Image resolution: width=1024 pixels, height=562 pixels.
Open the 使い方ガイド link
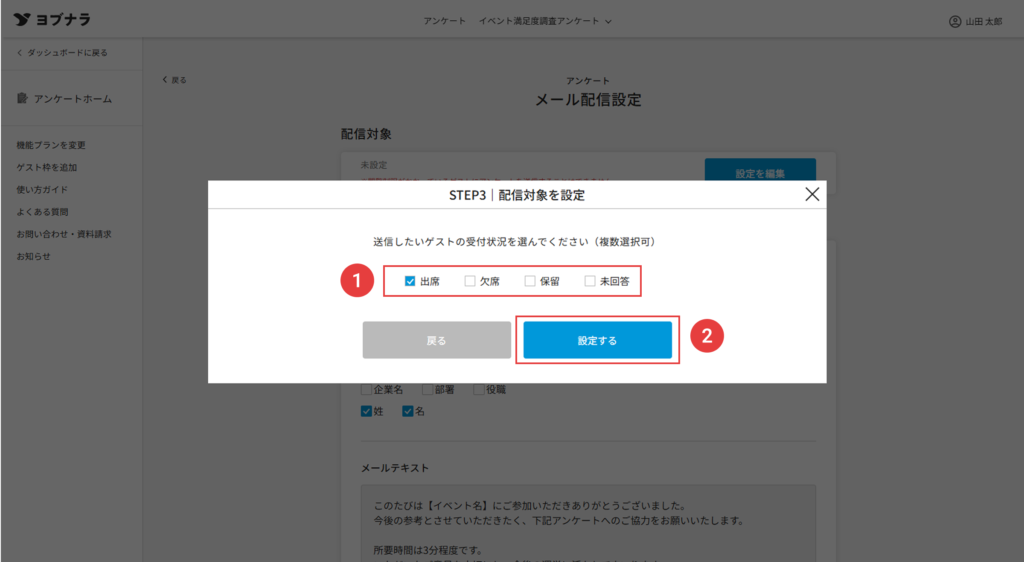pyautogui.click(x=42, y=189)
